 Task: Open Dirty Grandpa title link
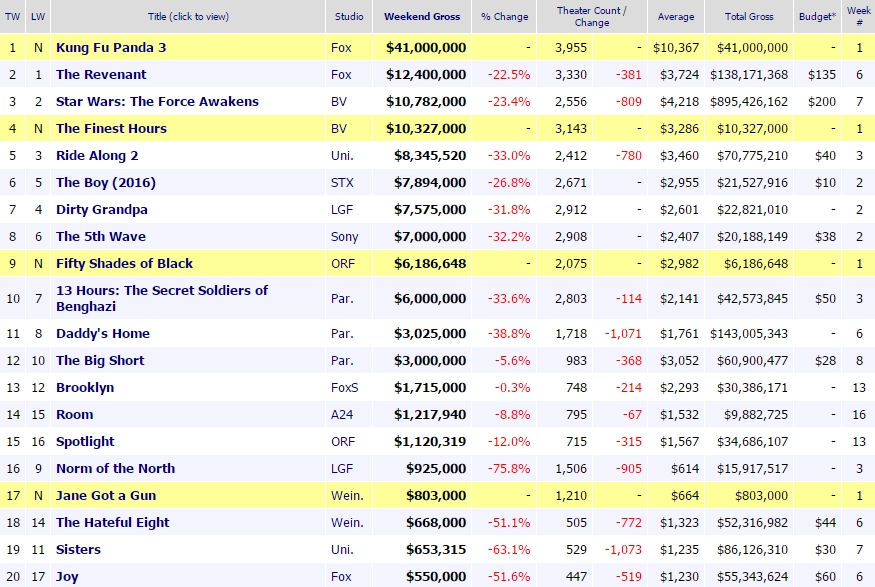[102, 209]
